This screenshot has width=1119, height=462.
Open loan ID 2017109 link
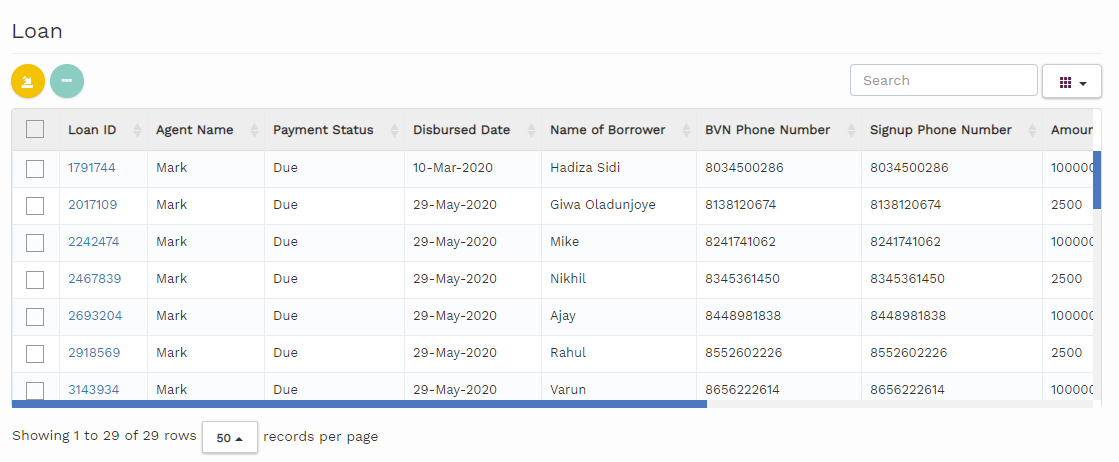(92, 205)
